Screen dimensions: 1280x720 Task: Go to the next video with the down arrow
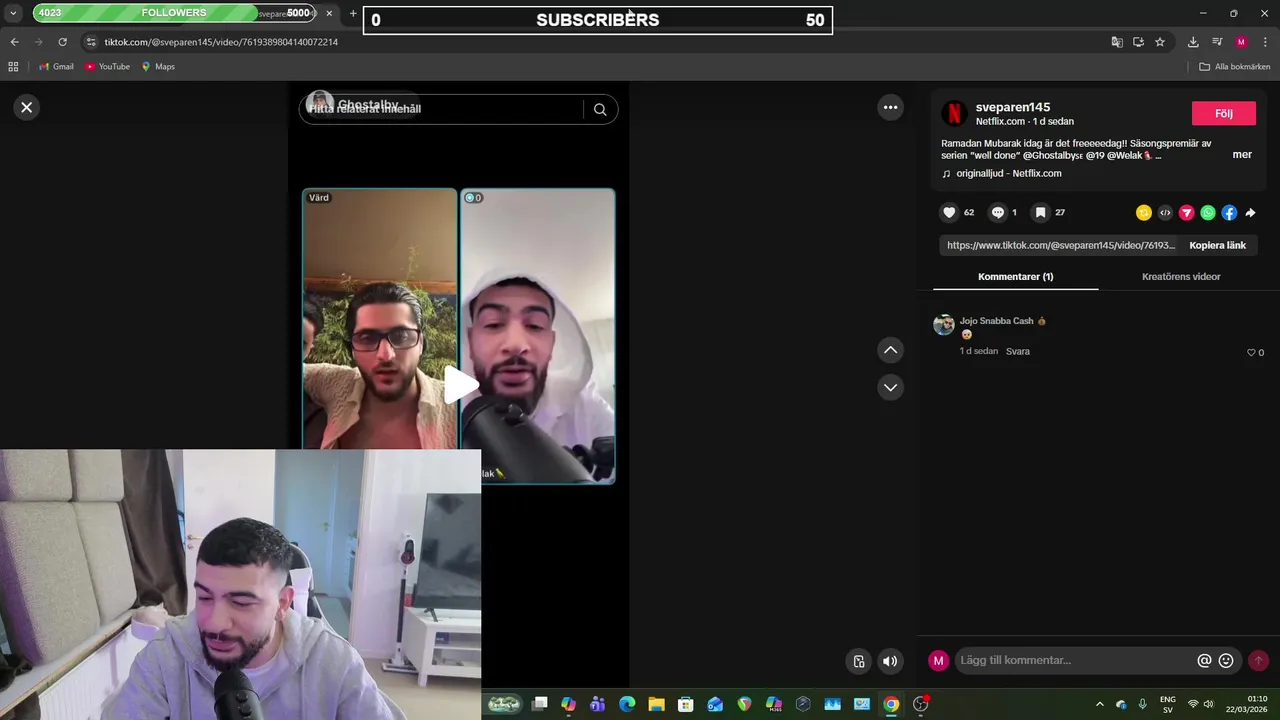890,387
